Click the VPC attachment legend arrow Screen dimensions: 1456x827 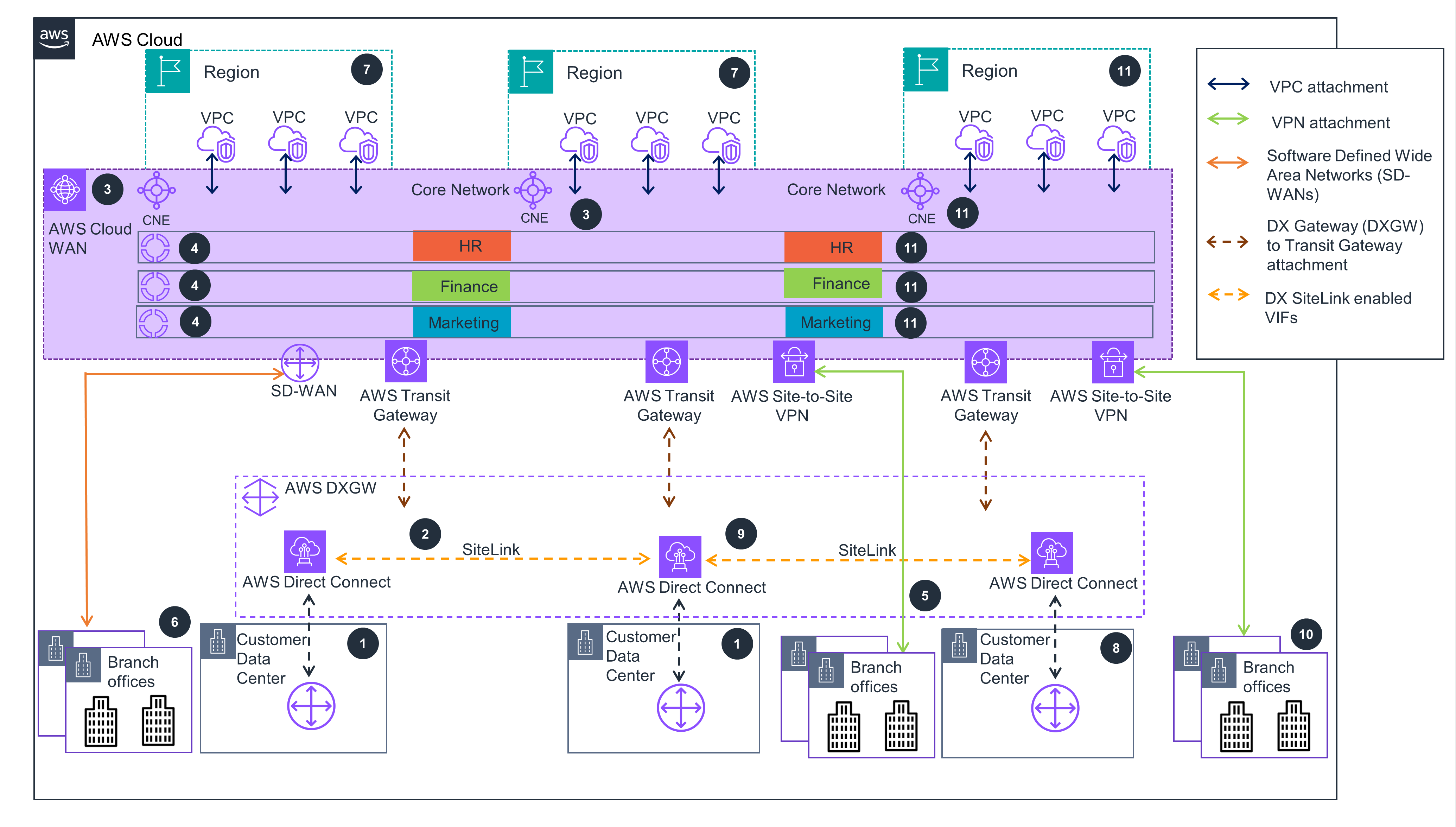1228,84
